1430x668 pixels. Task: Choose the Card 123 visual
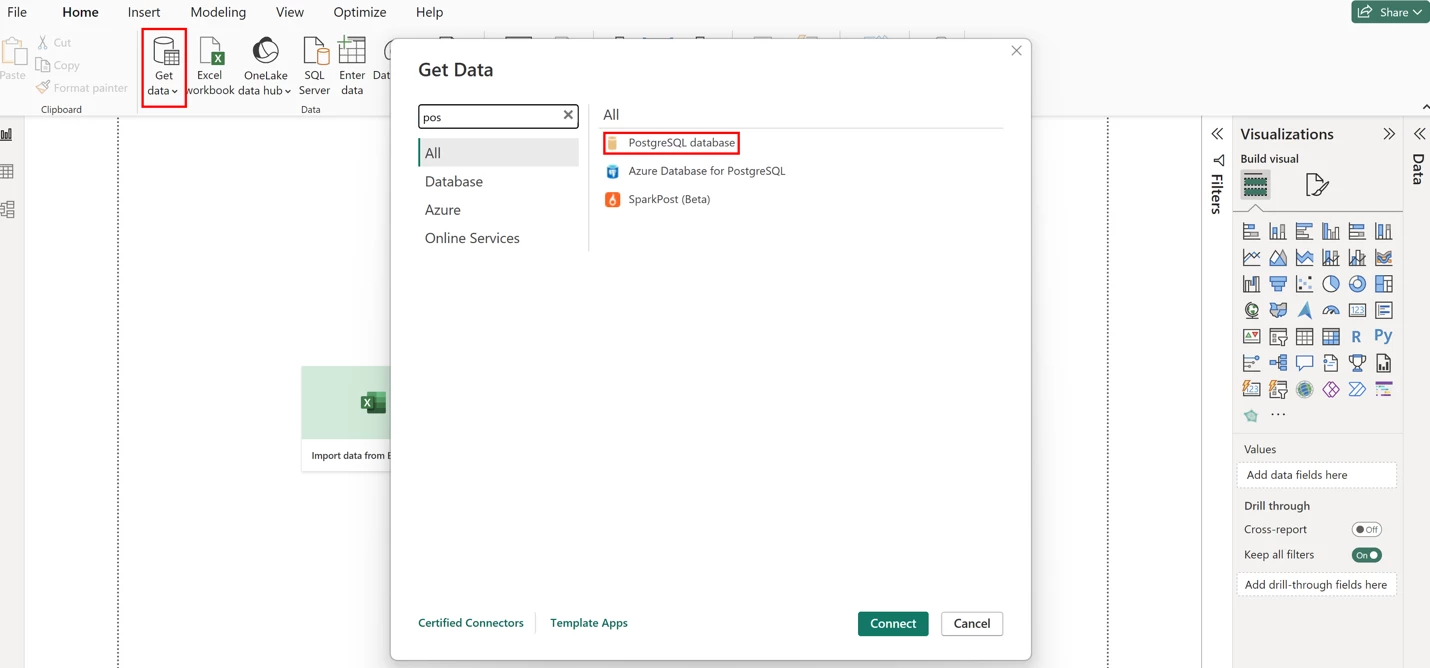[1357, 311]
